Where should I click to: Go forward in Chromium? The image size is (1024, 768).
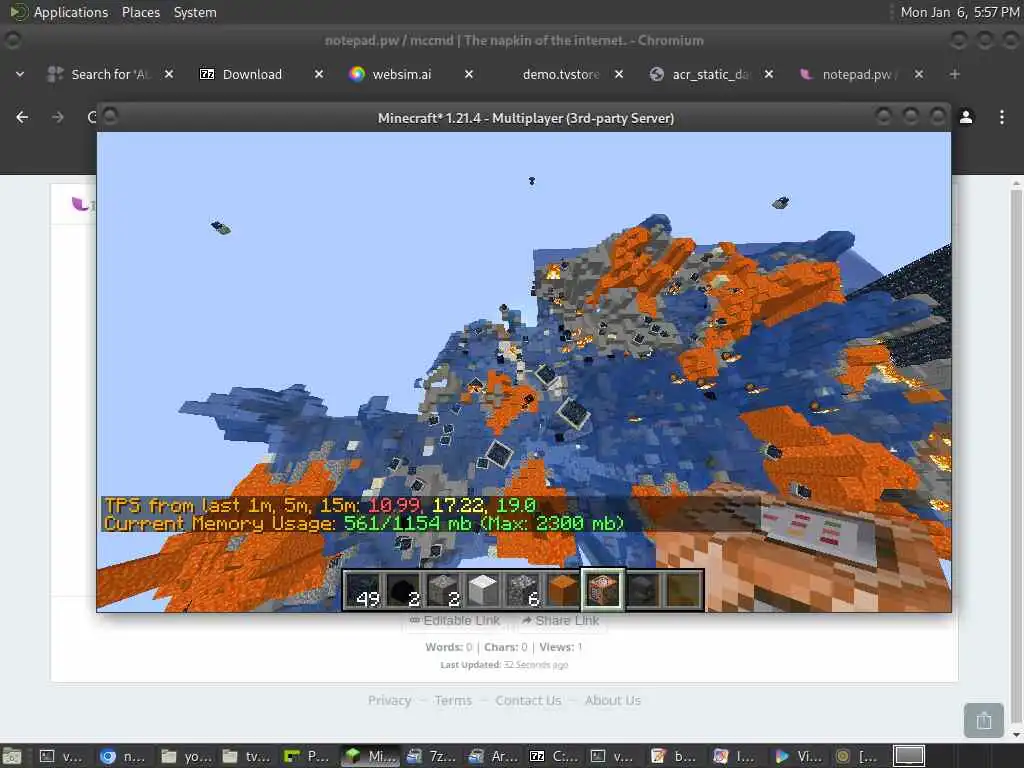[58, 117]
